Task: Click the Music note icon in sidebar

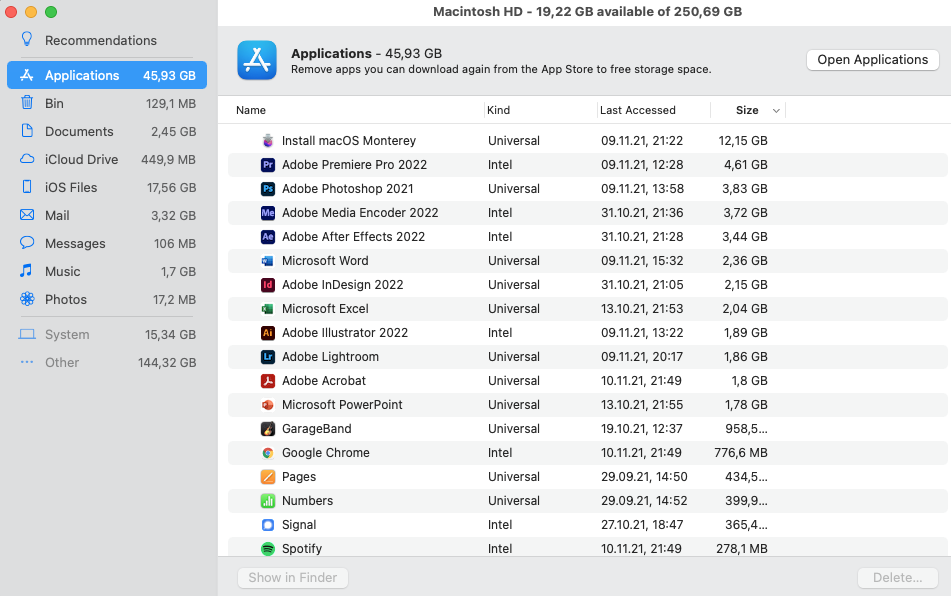Action: 26,270
